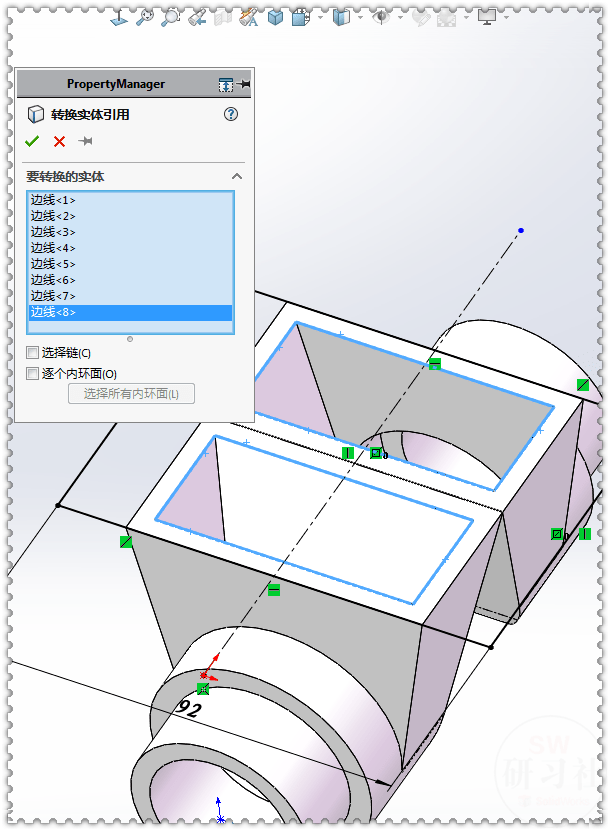Click the Section View icon
This screenshot has height=831, width=610.
tap(223, 19)
